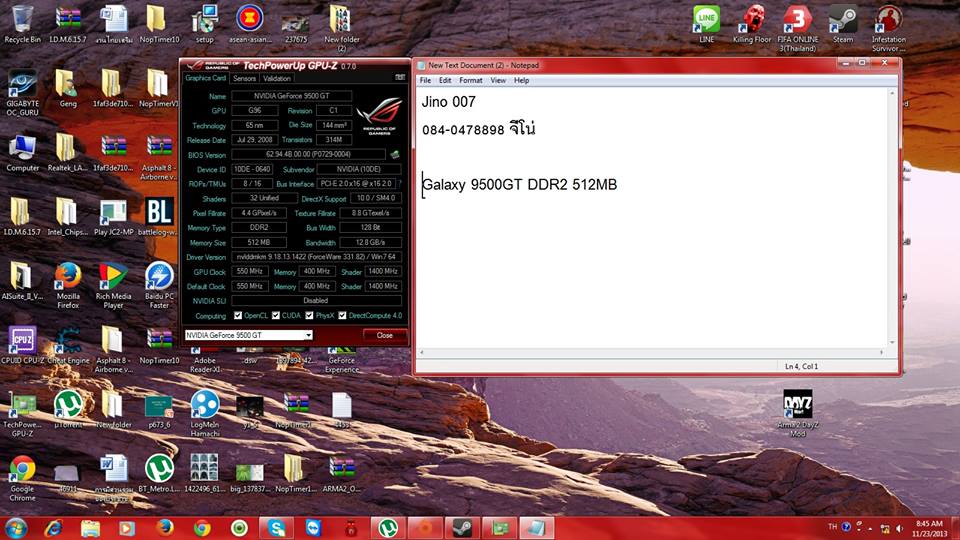Launch Google Chrome desktop shortcut

coord(22,478)
